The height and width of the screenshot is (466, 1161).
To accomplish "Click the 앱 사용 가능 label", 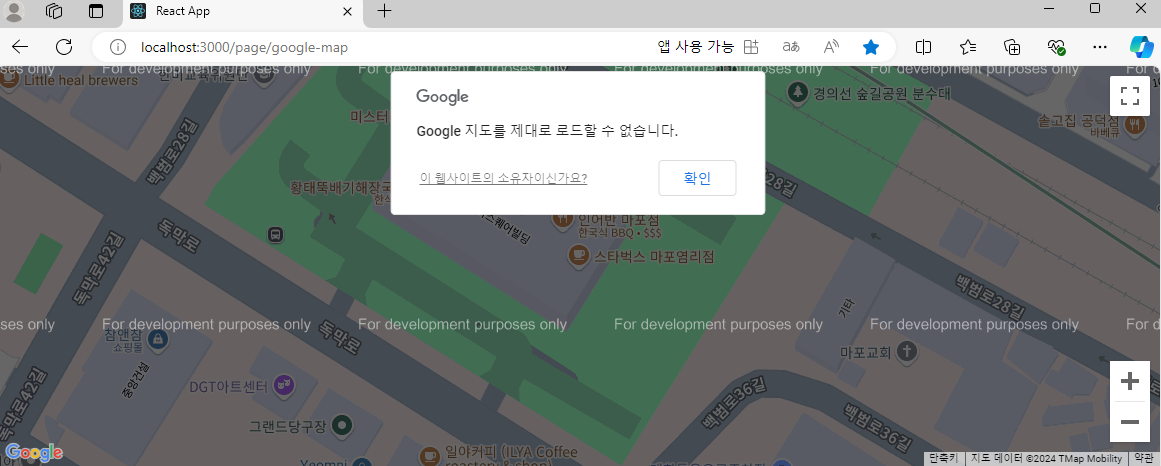I will tap(695, 47).
